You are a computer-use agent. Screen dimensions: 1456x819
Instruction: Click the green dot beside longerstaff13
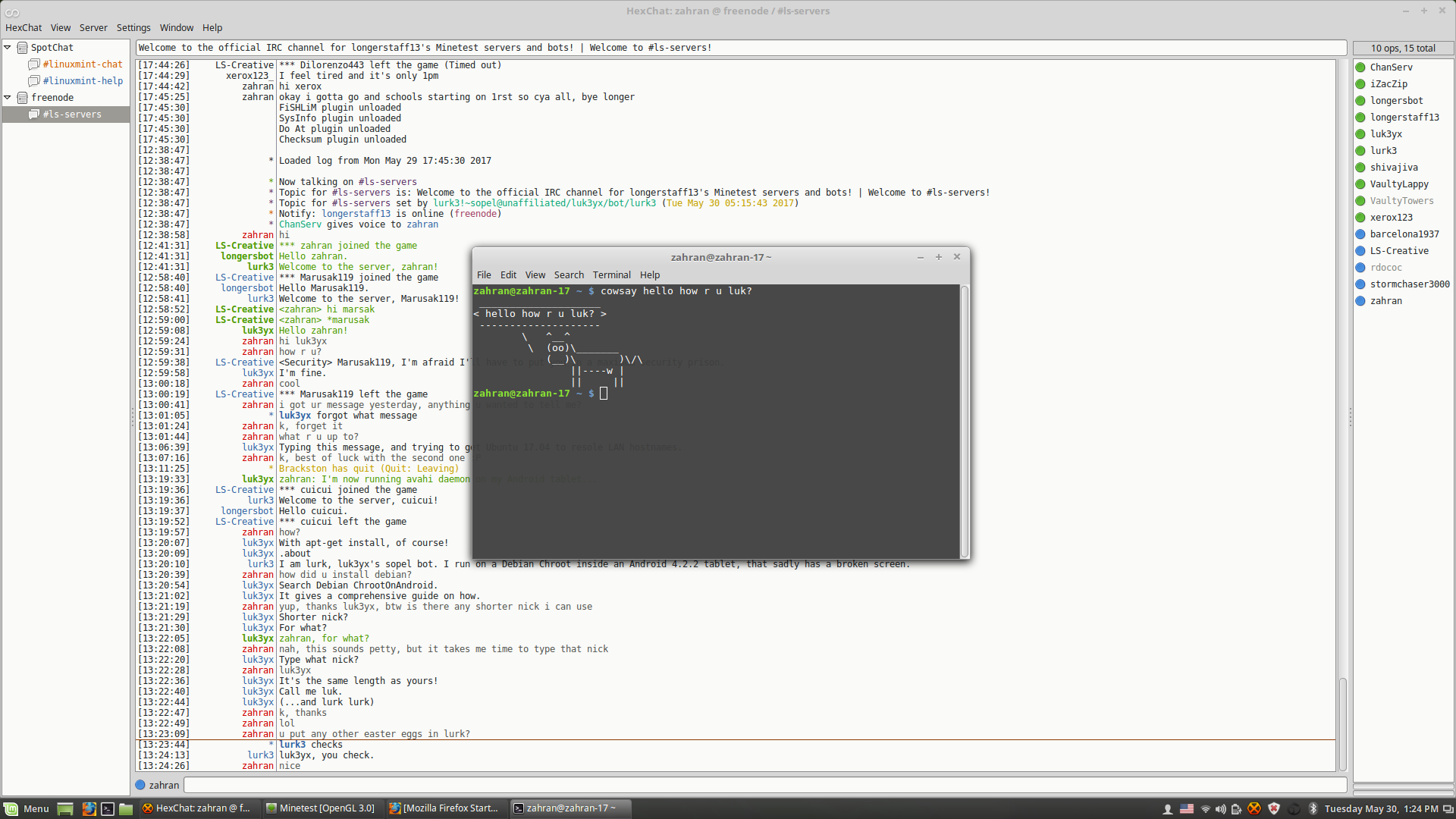[1360, 118]
